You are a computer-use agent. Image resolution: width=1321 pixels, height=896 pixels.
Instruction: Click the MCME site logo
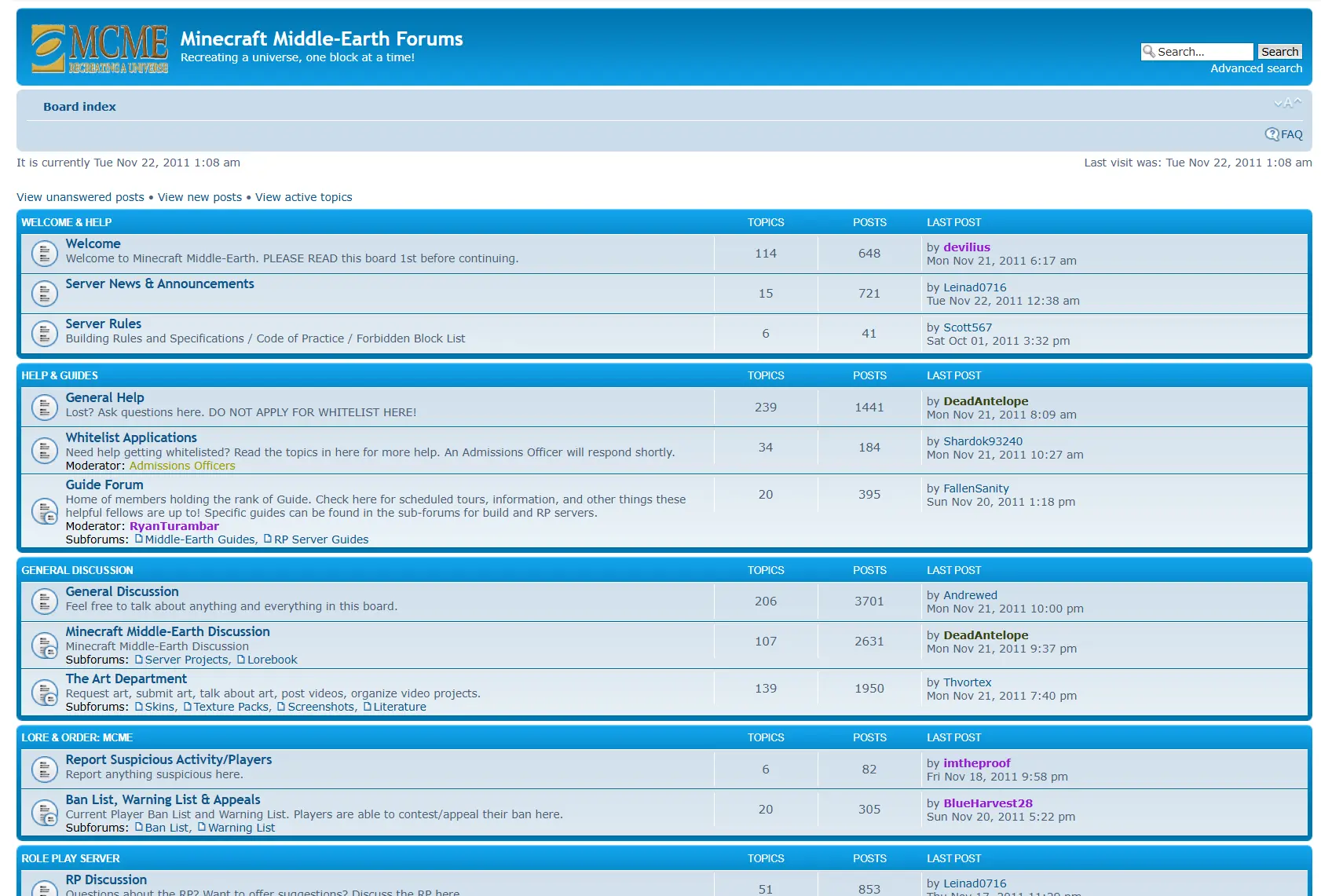[100, 49]
